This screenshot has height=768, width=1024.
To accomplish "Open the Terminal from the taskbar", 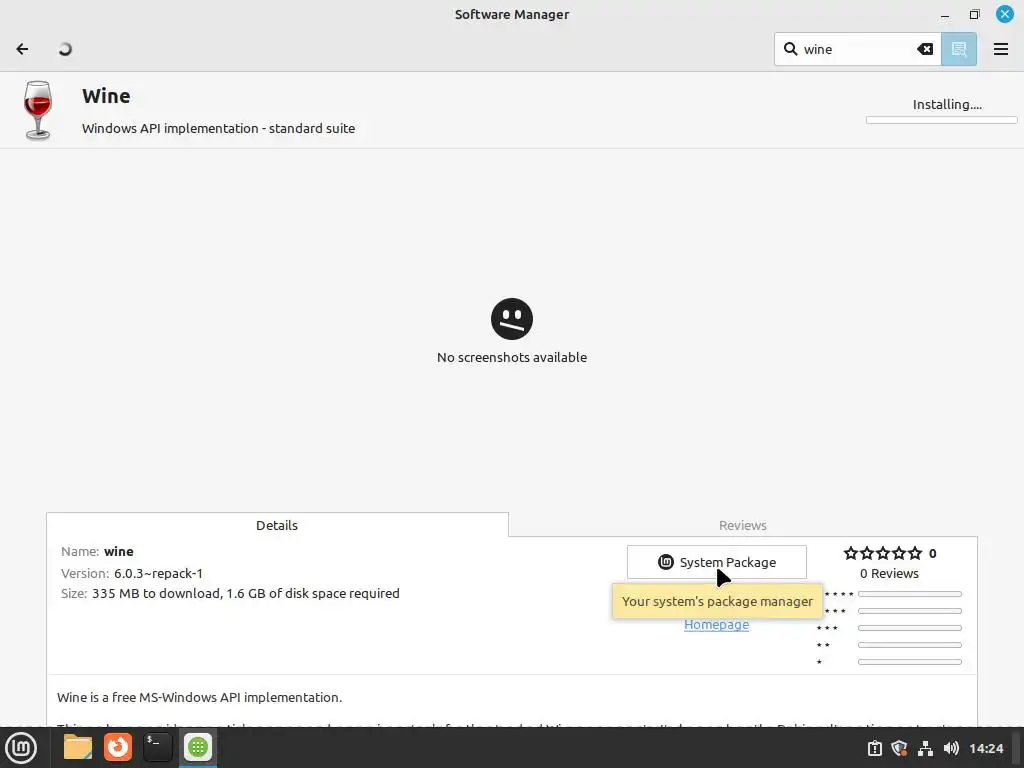I will point(157,747).
